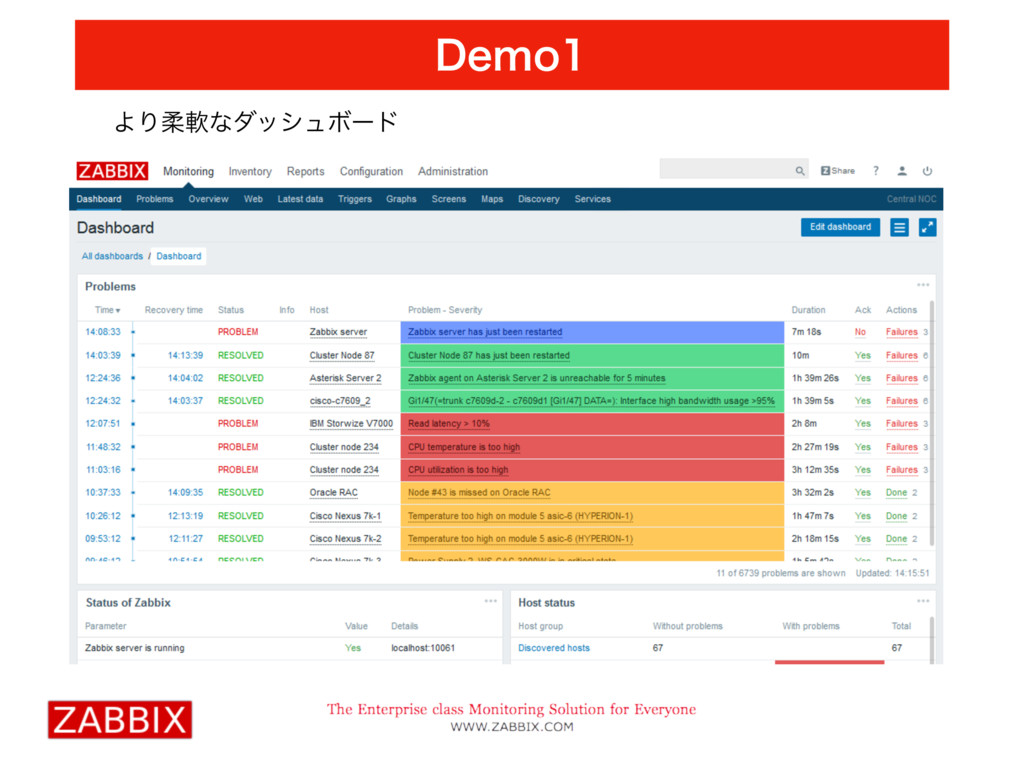Go to the Screens submenu tab

[449, 199]
